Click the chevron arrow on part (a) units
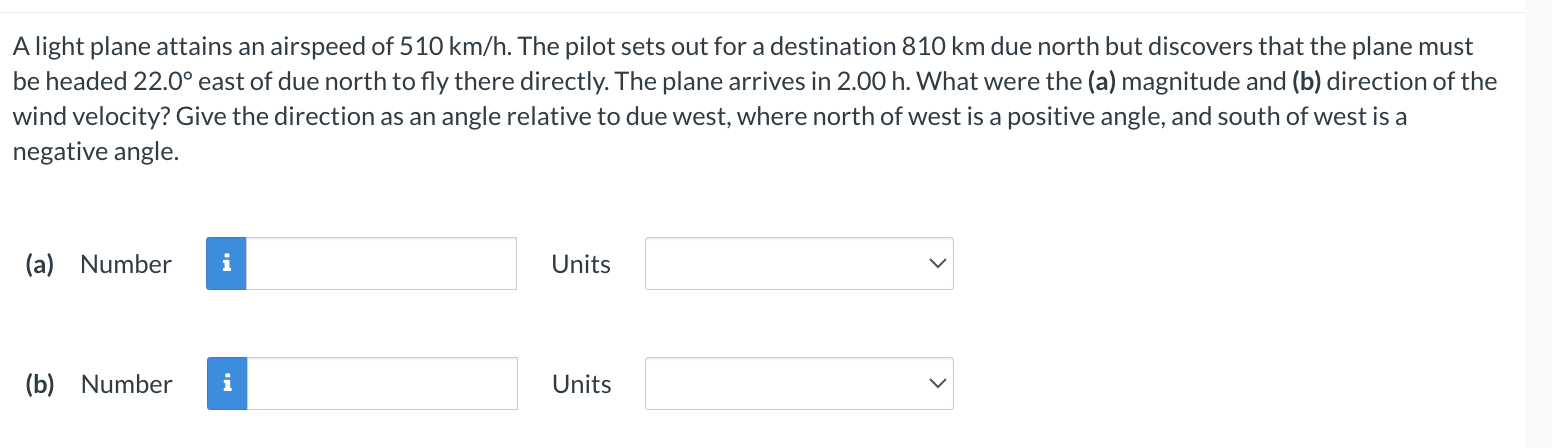This screenshot has width=1552, height=448. click(936, 264)
